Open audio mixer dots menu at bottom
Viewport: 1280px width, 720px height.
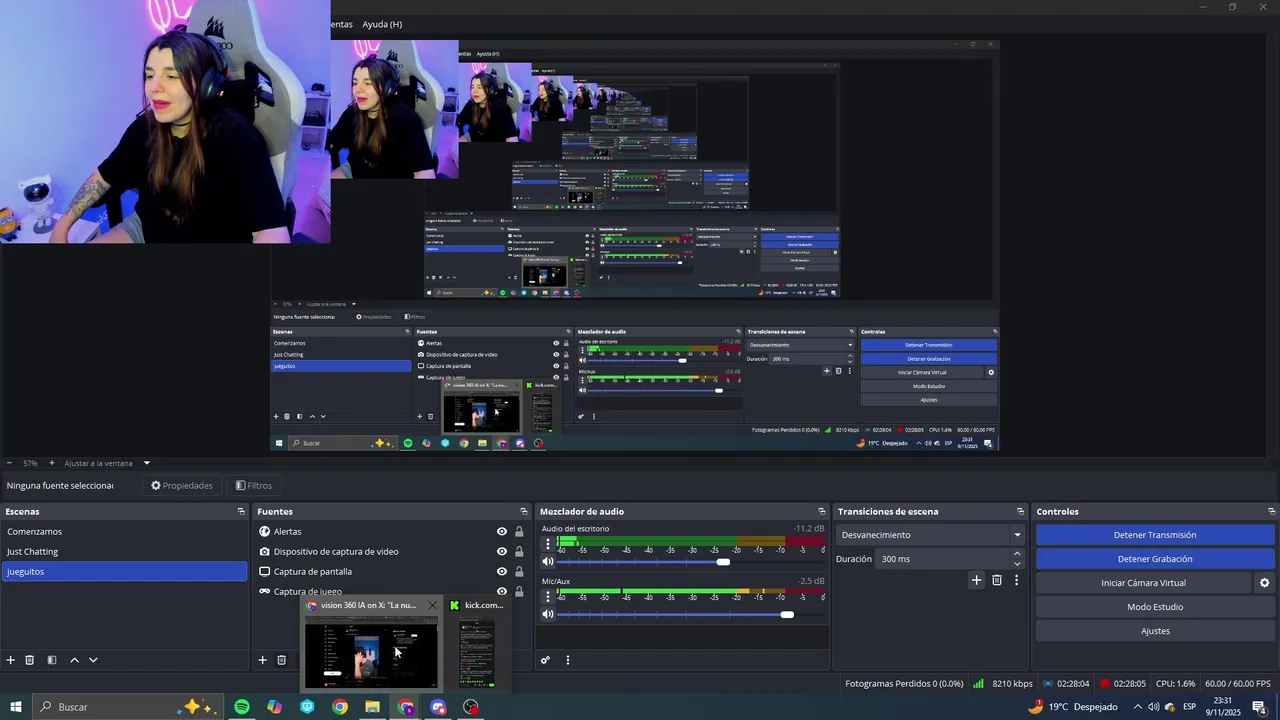(x=568, y=660)
